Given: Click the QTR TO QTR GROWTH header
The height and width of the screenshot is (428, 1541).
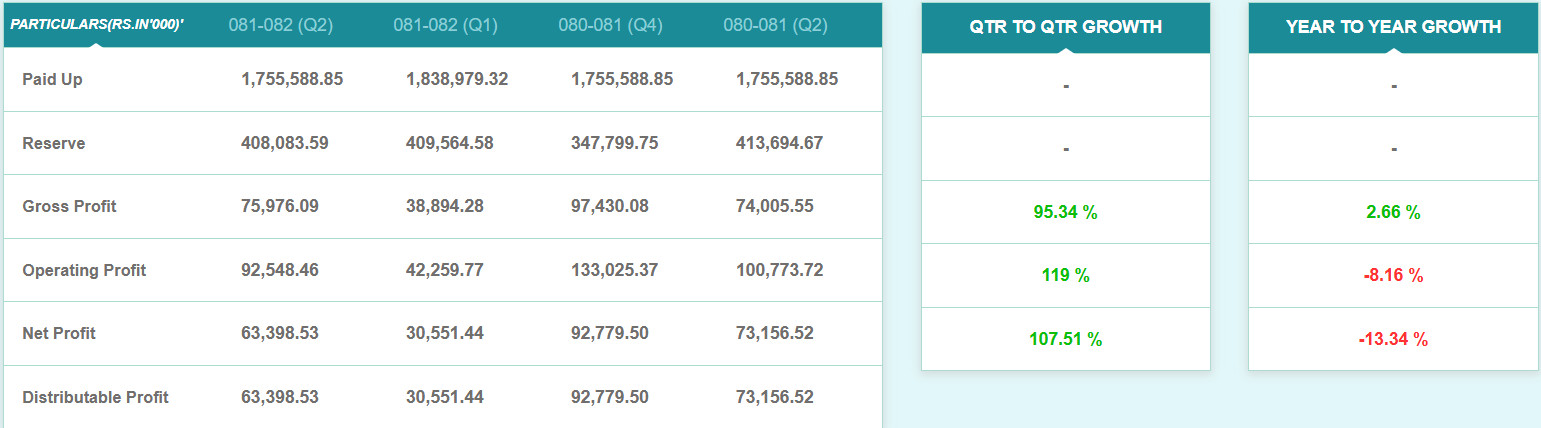Looking at the screenshot, I should pyautogui.click(x=1065, y=27).
